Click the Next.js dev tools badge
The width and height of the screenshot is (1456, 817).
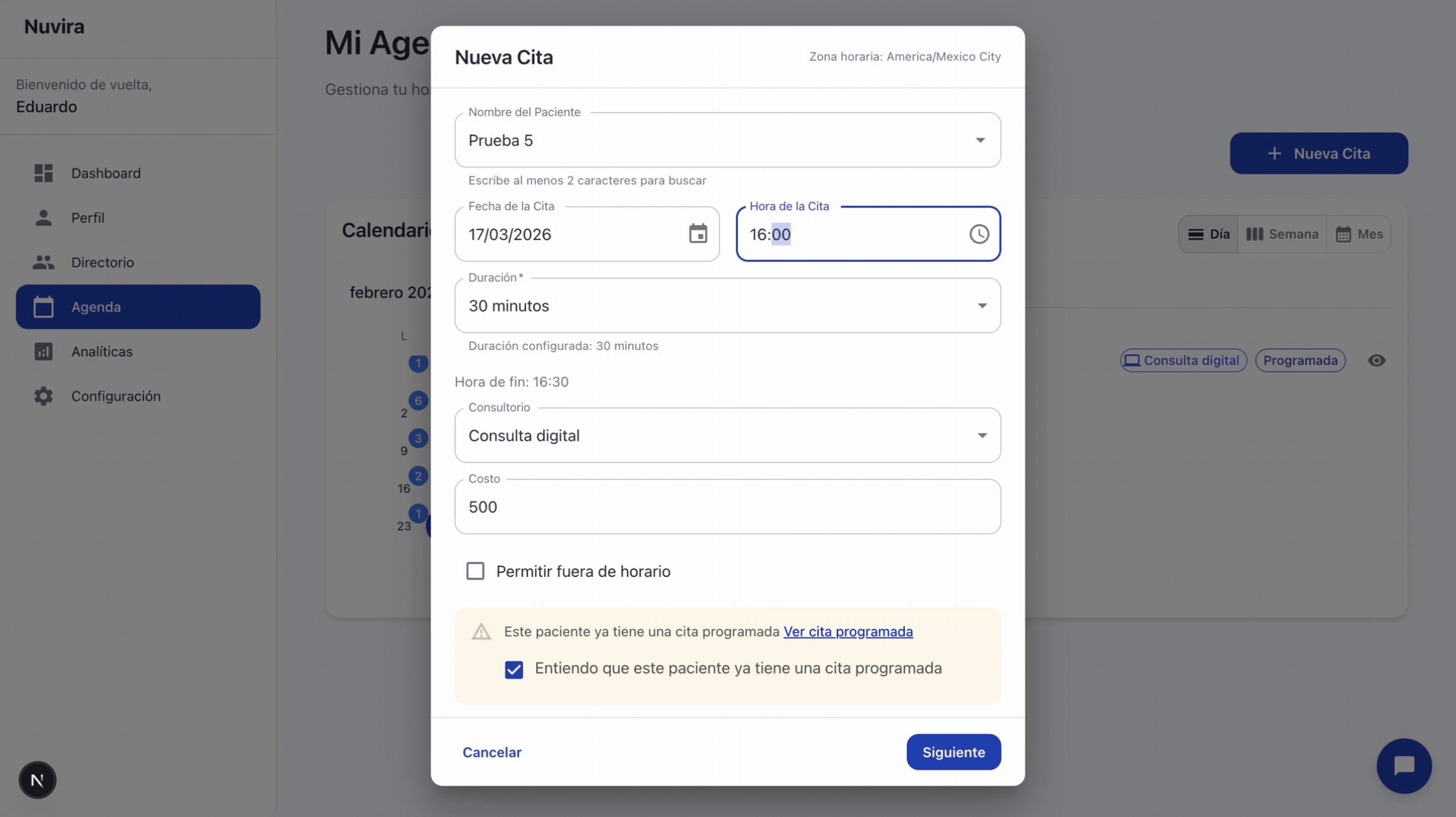[37, 780]
